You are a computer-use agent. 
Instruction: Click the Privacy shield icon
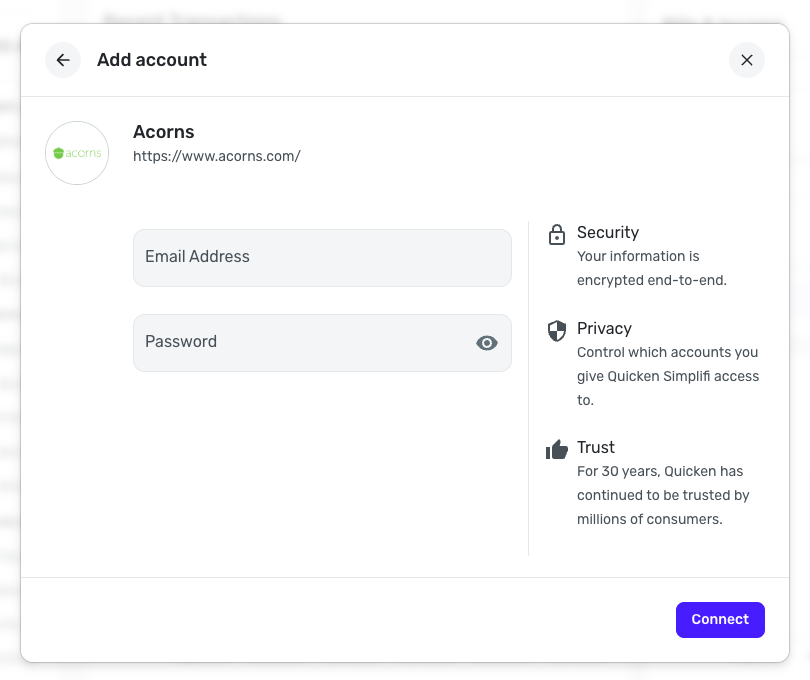pos(557,331)
